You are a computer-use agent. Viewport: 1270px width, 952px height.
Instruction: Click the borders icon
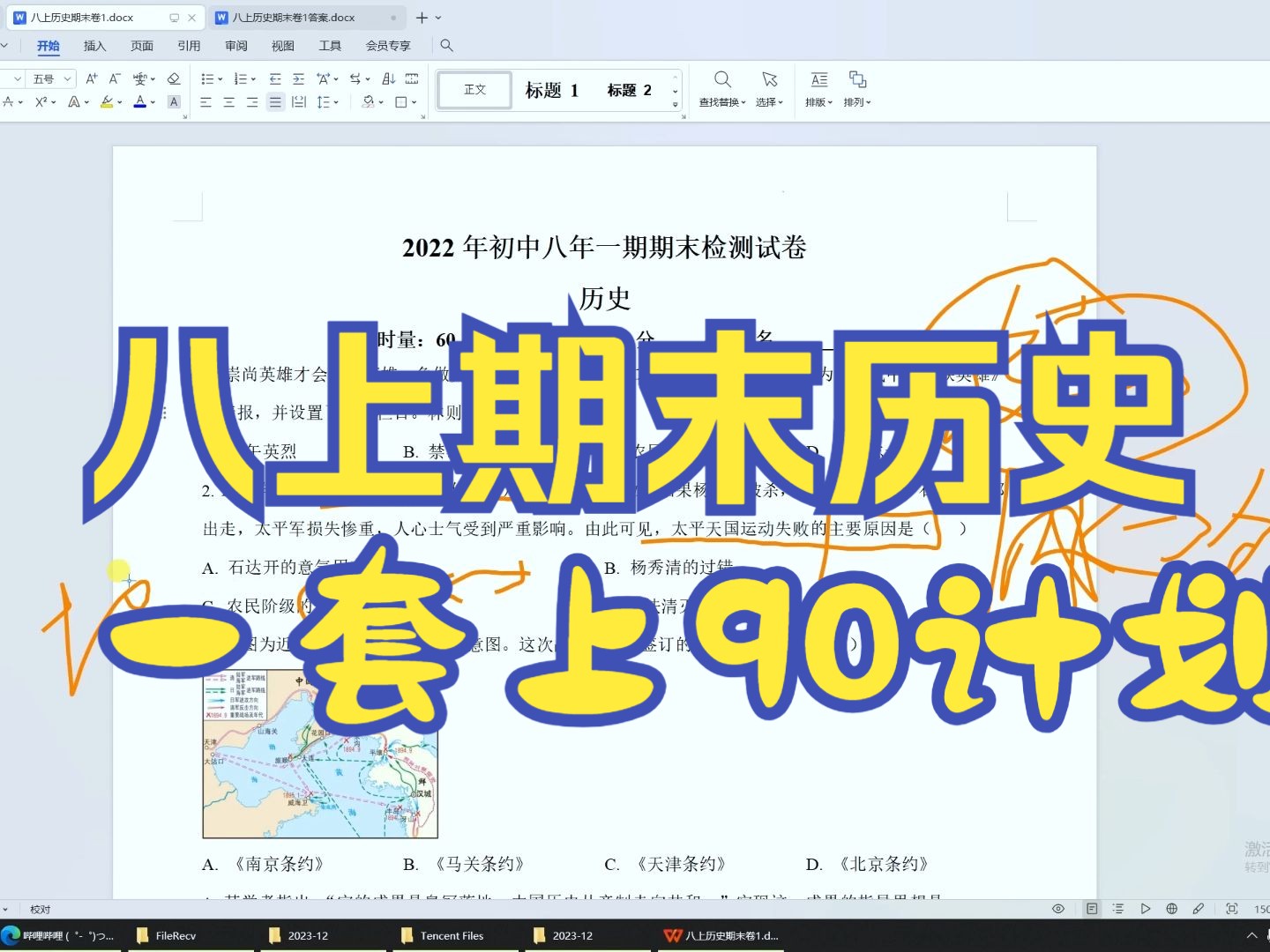[x=401, y=102]
